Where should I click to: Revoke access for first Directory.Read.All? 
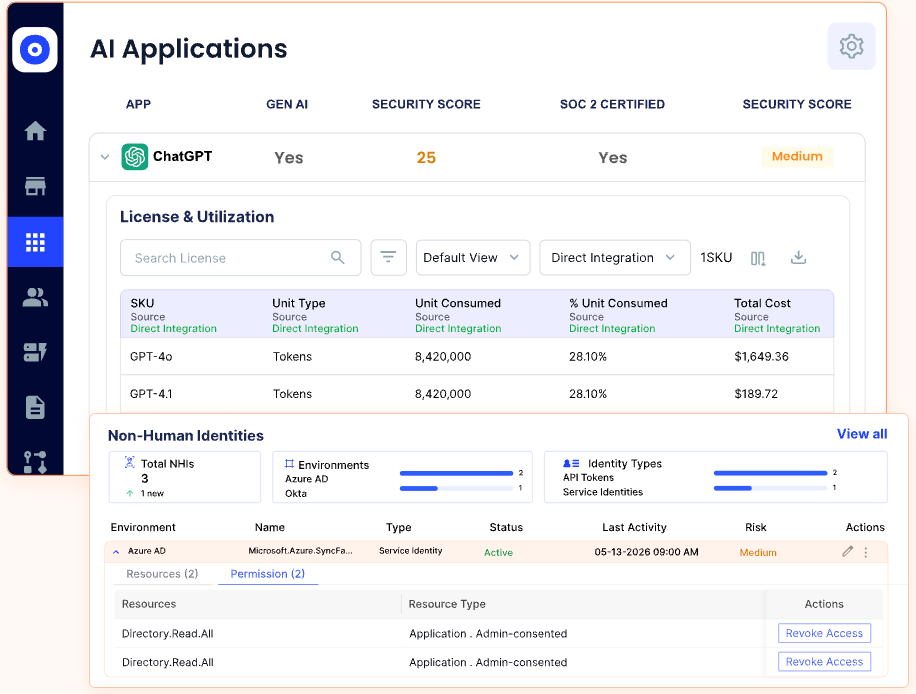tap(824, 633)
